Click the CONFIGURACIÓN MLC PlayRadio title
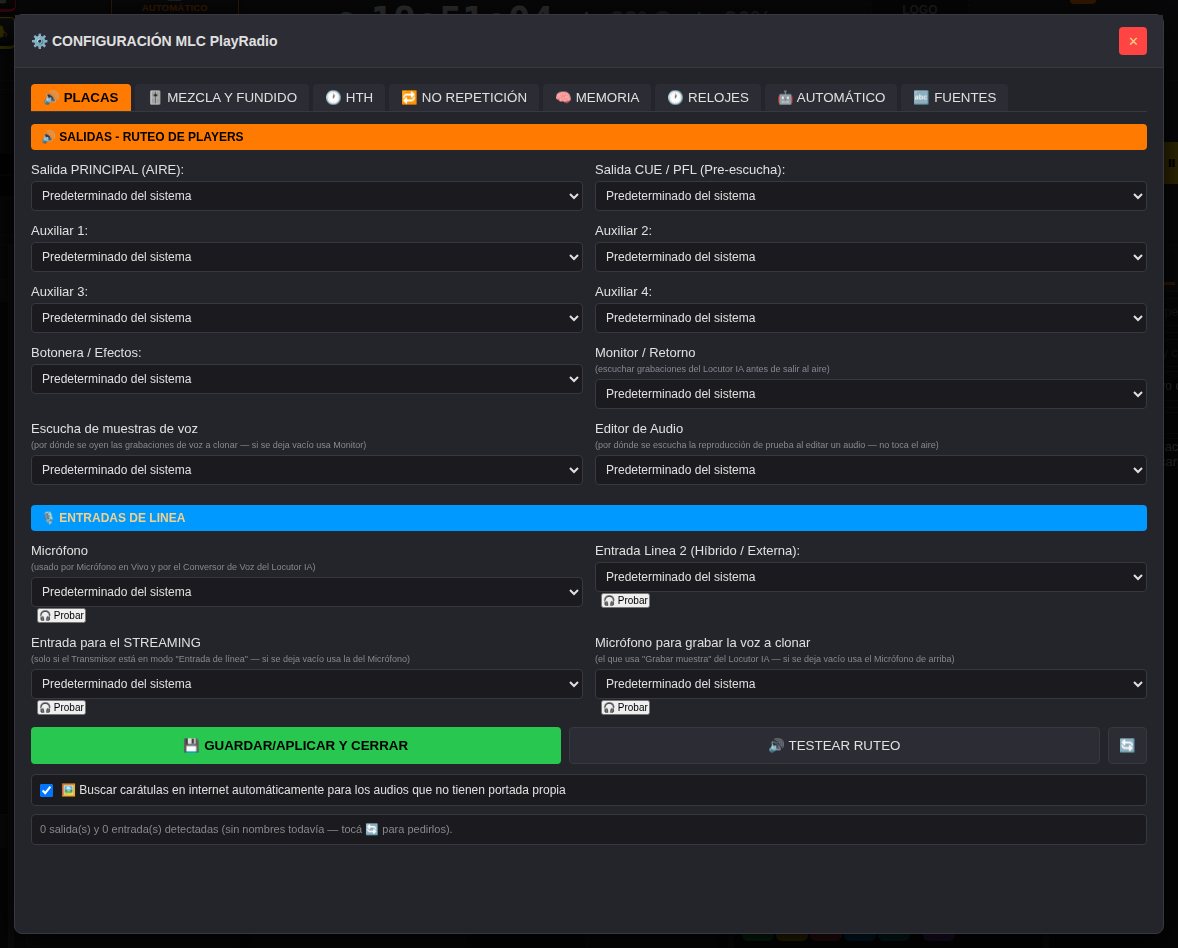Image resolution: width=1178 pixels, height=948 pixels. tap(155, 41)
